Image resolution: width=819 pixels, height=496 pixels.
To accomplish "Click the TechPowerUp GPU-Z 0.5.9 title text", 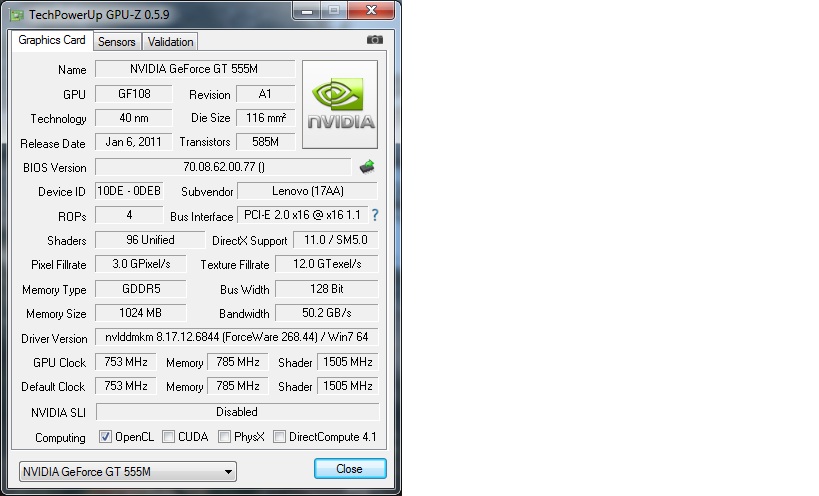I will click(99, 15).
